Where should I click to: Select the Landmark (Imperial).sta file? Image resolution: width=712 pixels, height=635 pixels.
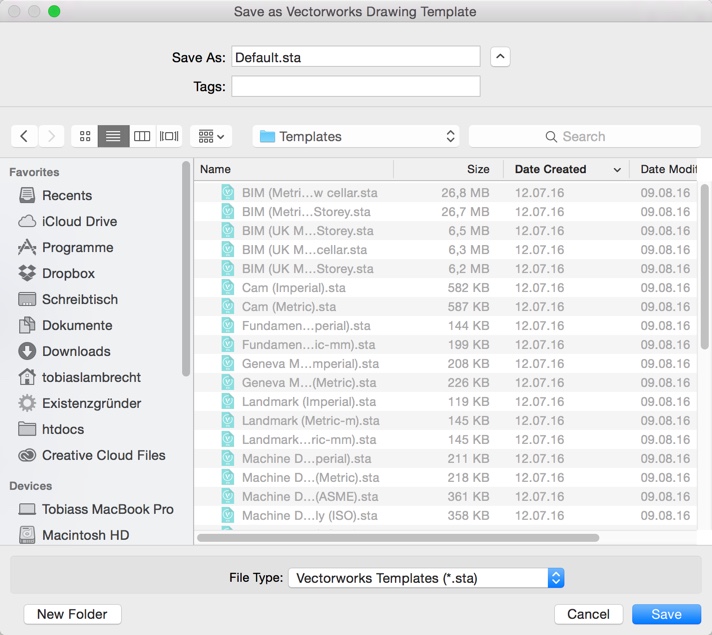[446, 402]
